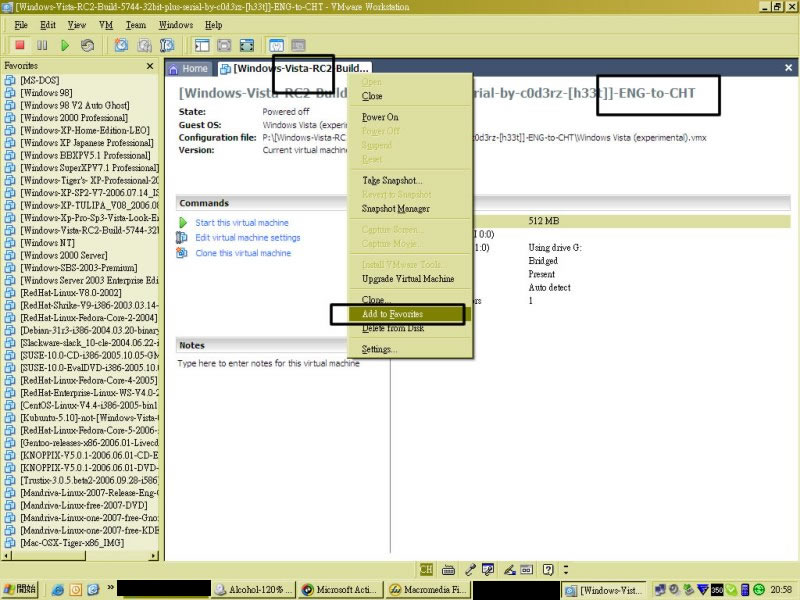The height and width of the screenshot is (600, 800).
Task: Click the icon beside Edit virtual machine settings
Action: (182, 237)
